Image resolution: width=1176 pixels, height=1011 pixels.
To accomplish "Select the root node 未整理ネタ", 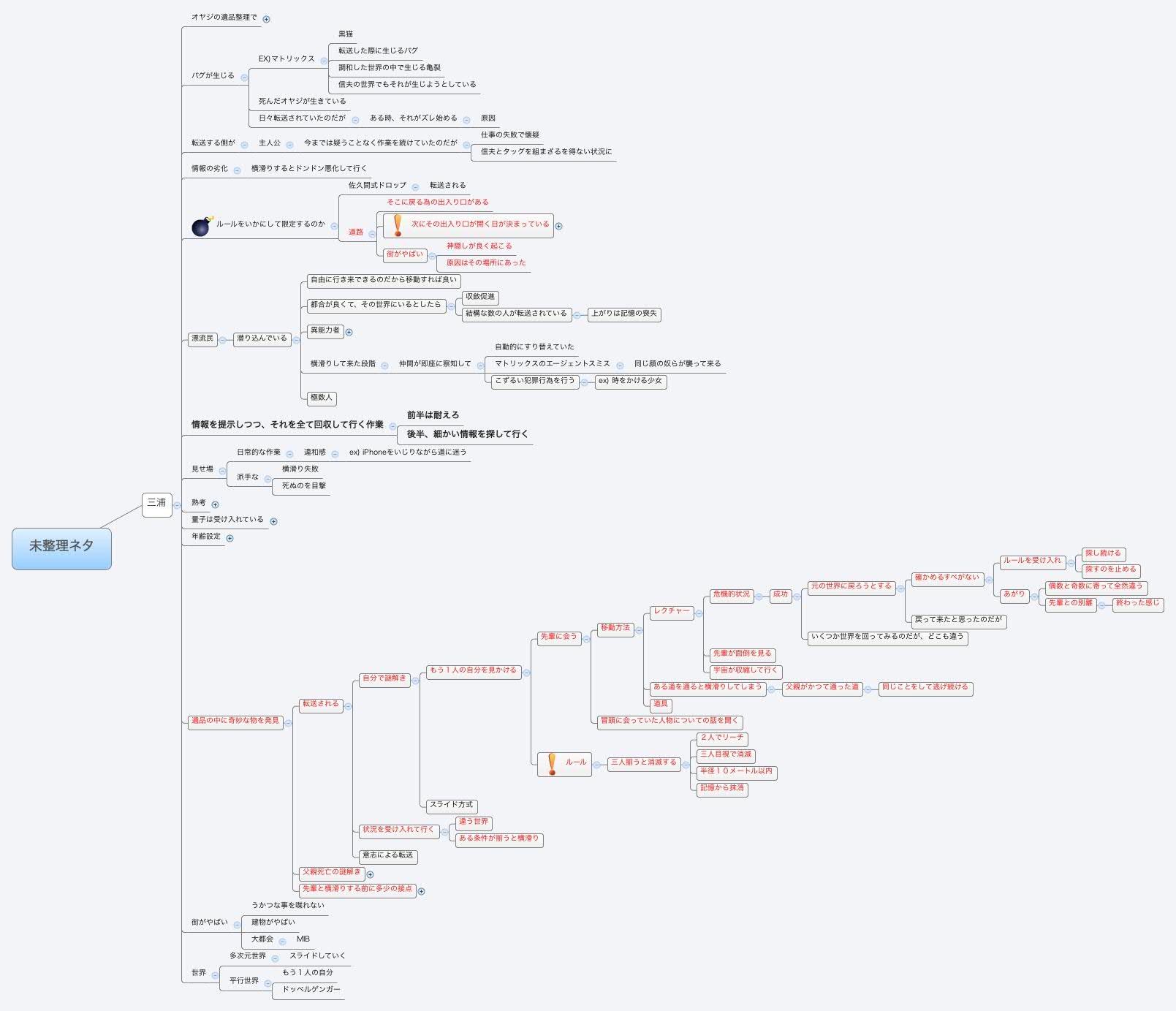I will (x=62, y=547).
